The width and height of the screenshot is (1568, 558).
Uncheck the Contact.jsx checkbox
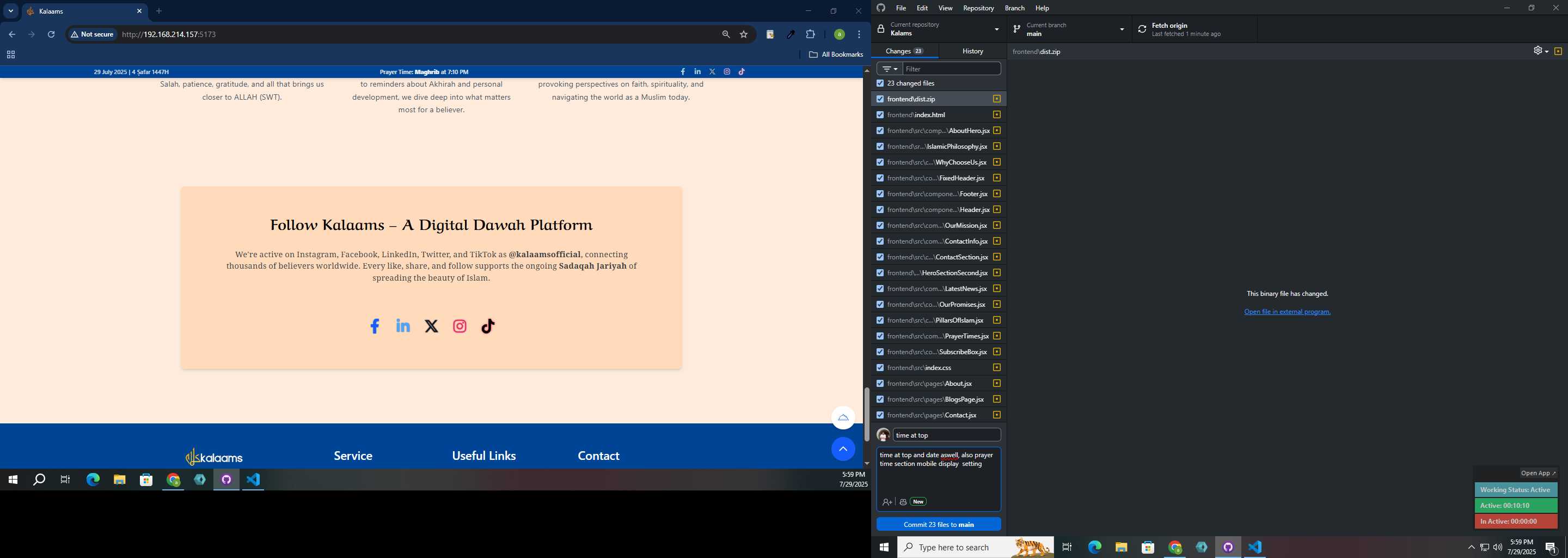tap(880, 415)
